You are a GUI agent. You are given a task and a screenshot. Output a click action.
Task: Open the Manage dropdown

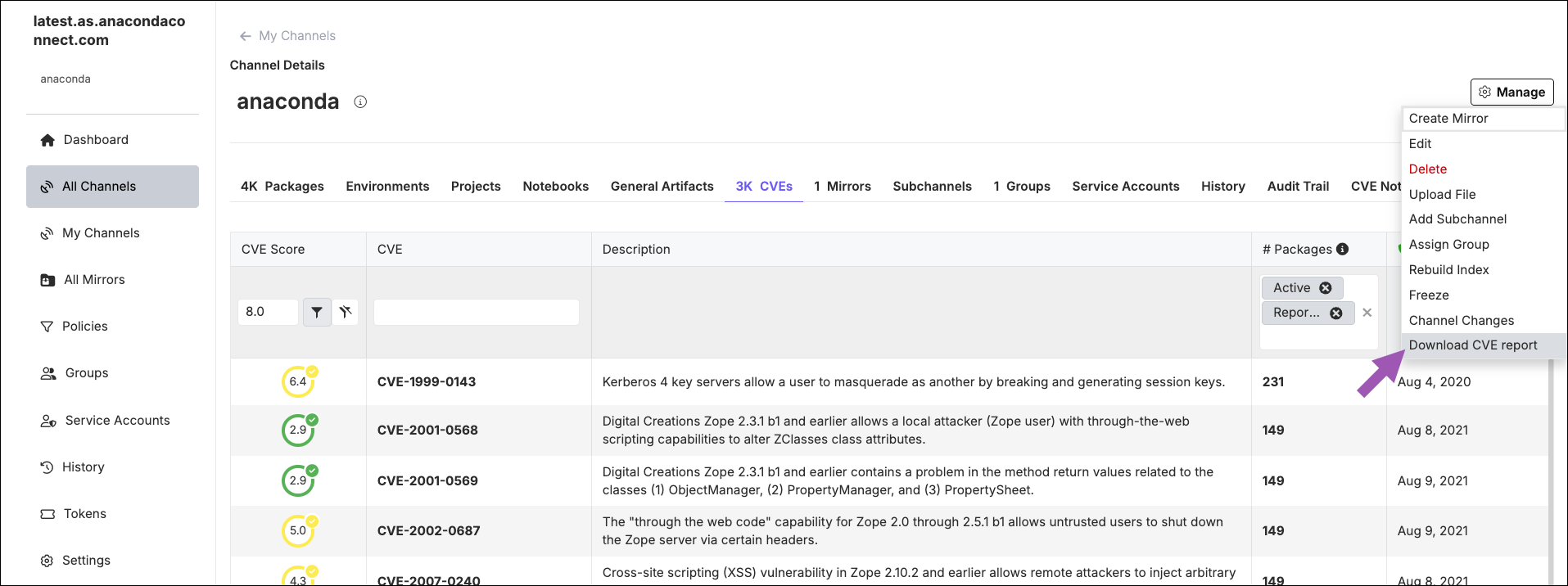(1512, 92)
